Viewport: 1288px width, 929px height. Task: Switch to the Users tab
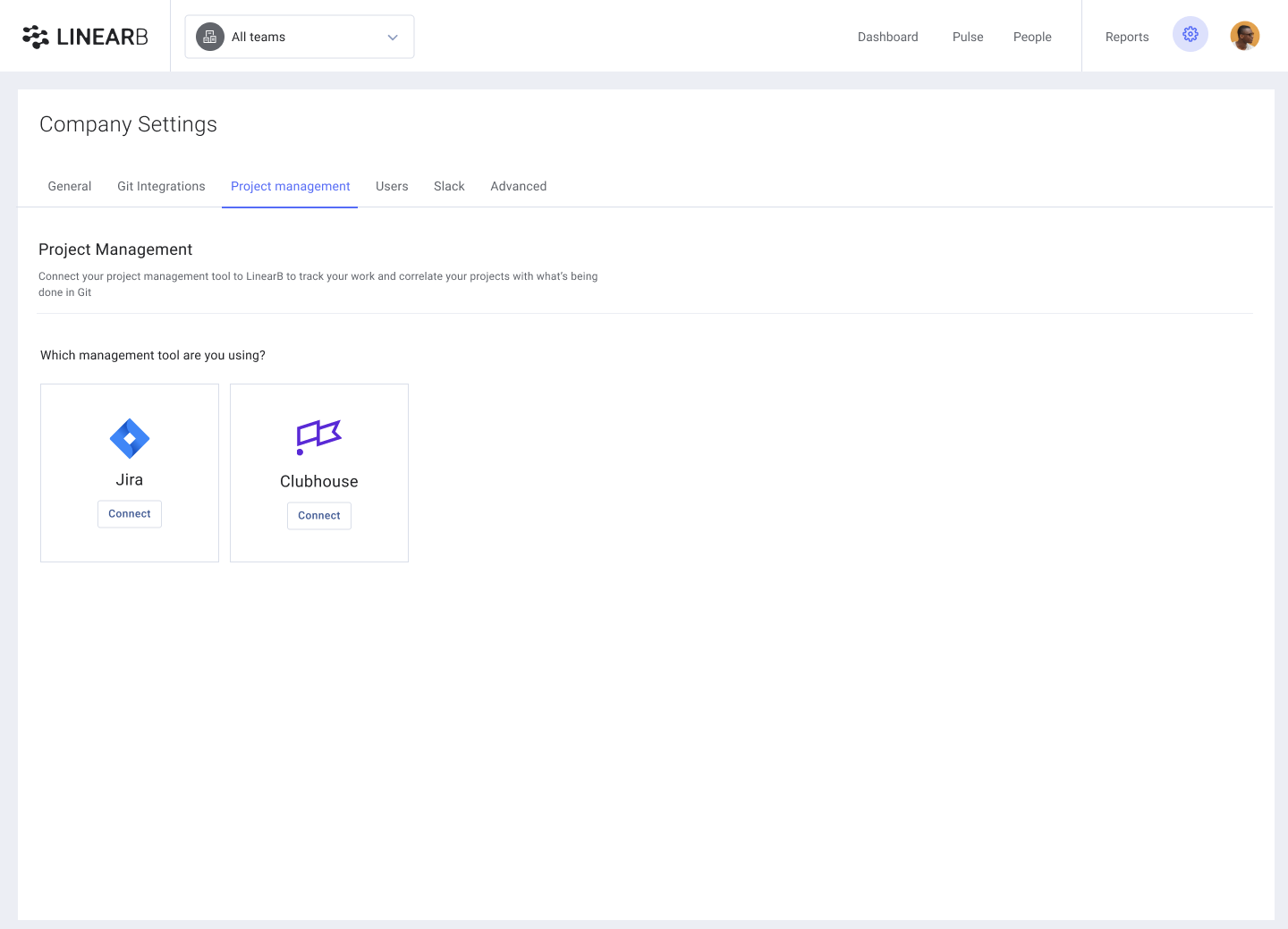tap(392, 186)
